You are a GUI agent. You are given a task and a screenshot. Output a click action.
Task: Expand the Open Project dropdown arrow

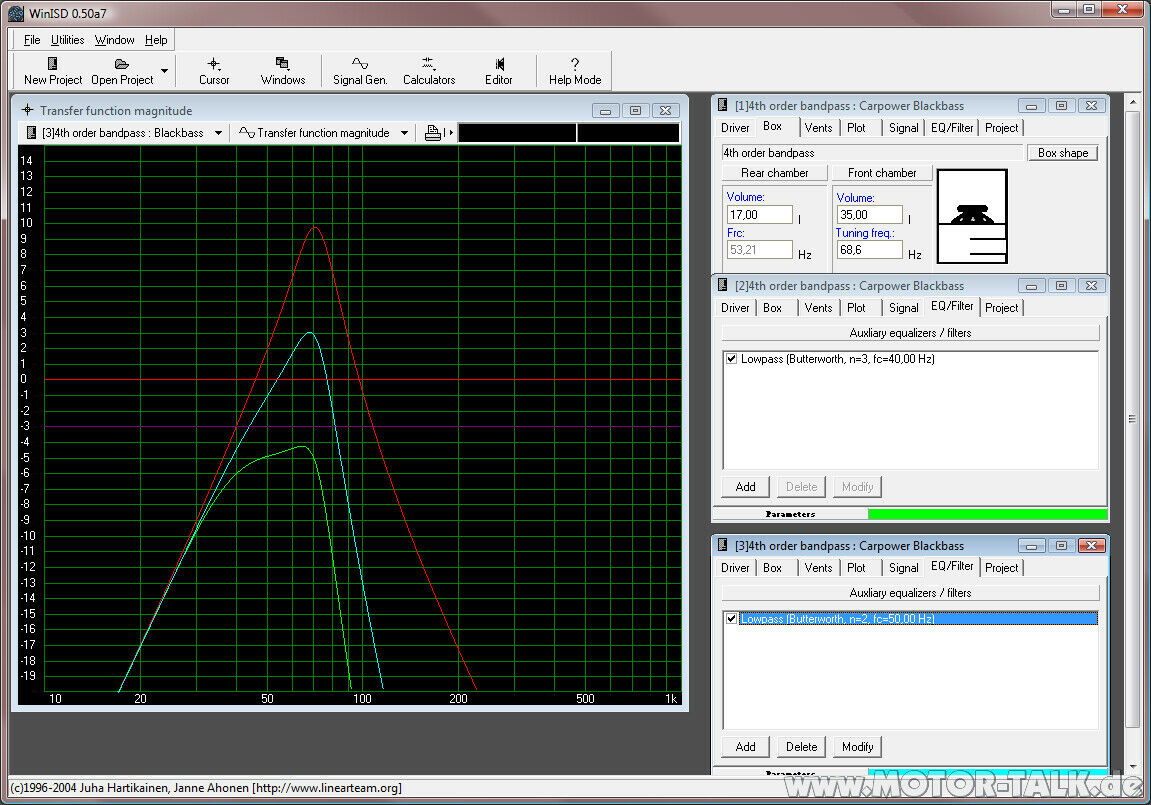click(164, 71)
